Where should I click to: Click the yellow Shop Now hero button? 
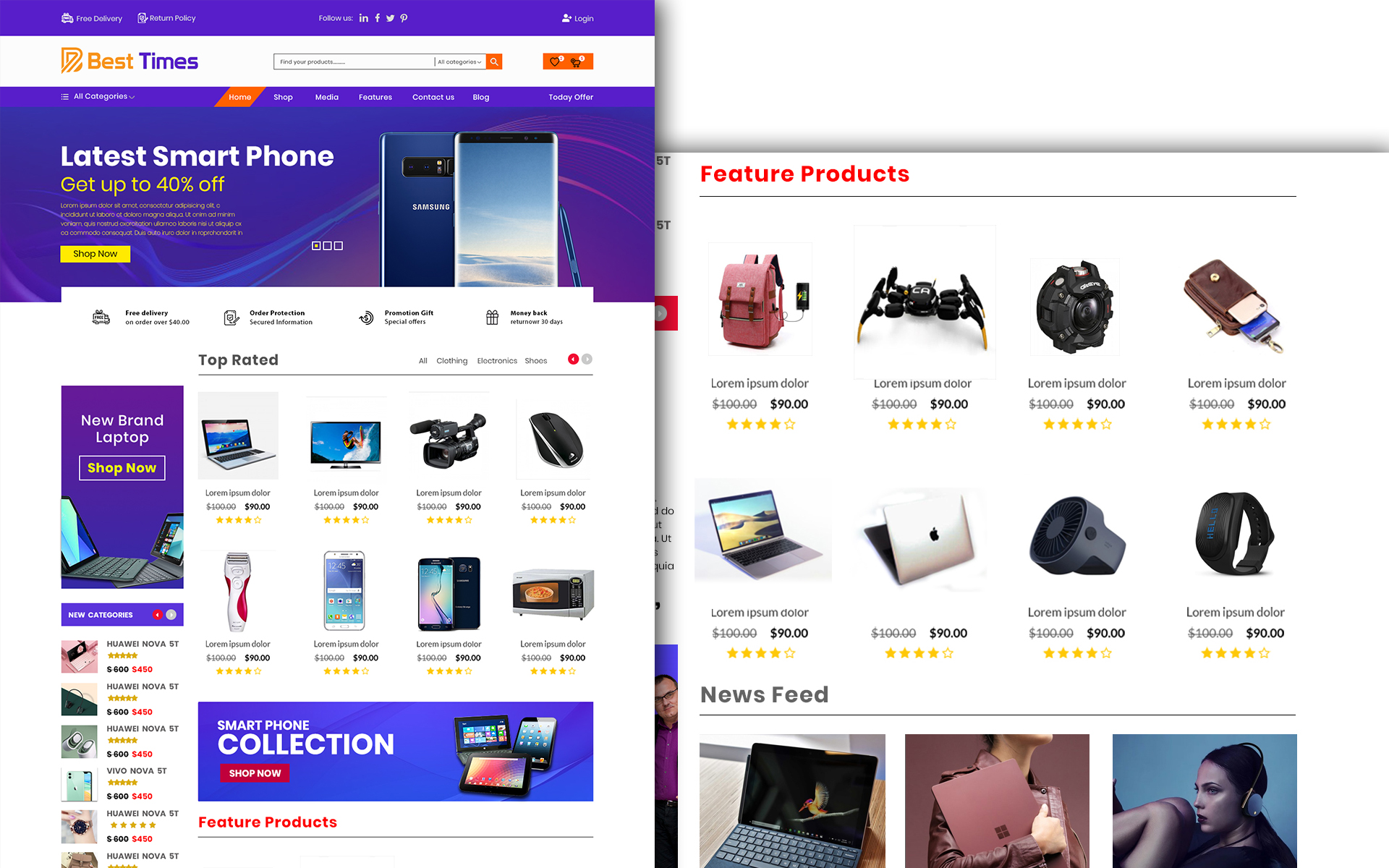[95, 254]
